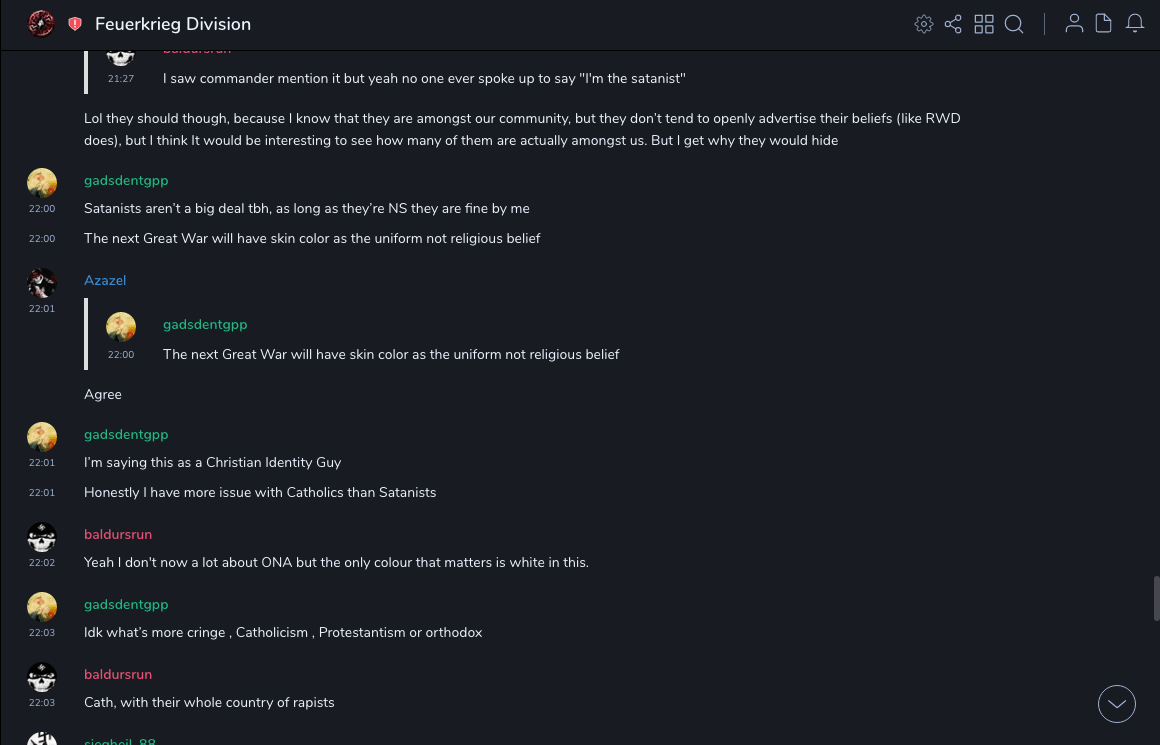
Task: Click the red shield badge beside channel title
Action: point(75,24)
